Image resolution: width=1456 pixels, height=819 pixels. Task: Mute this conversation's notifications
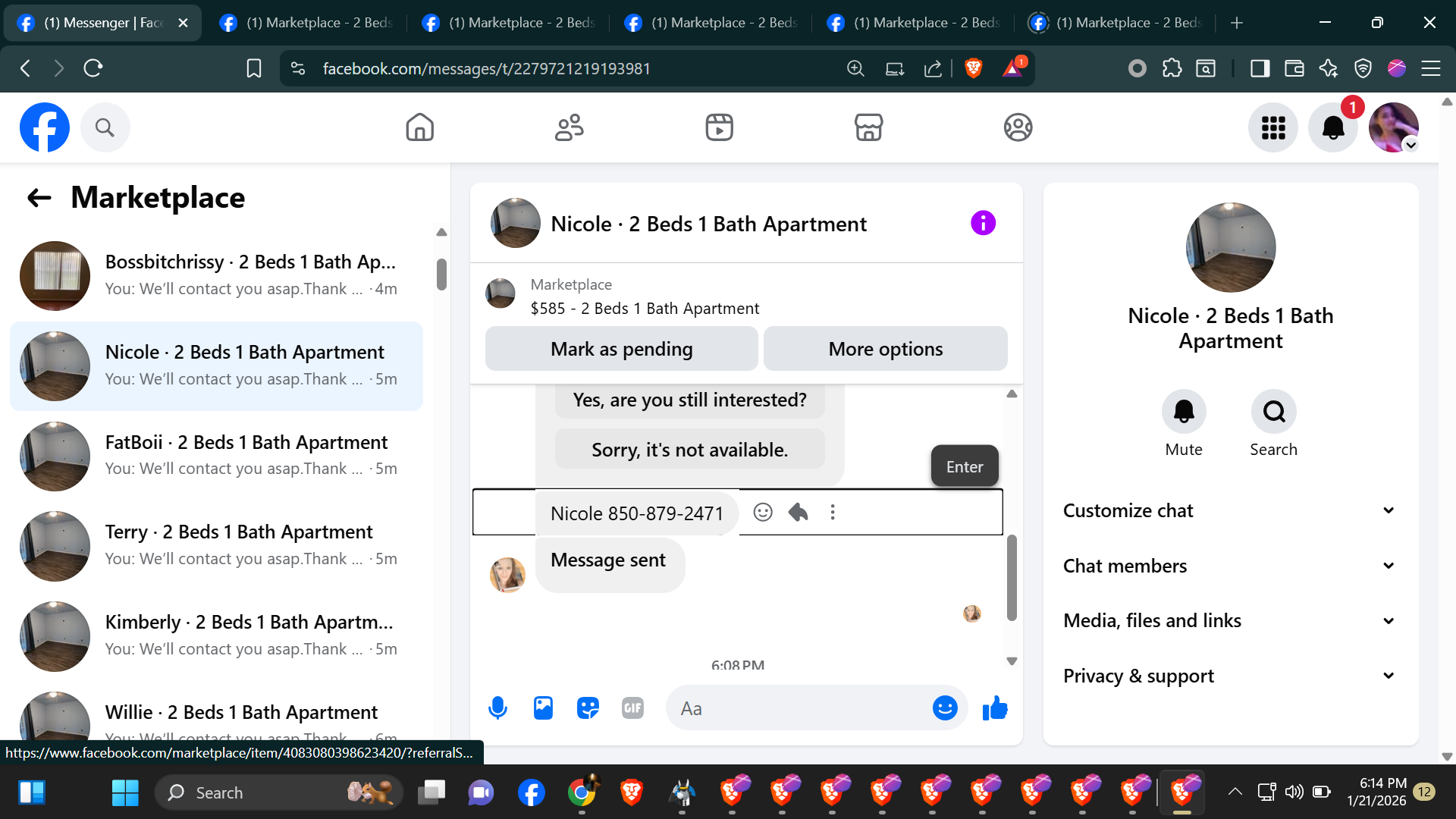click(x=1184, y=412)
